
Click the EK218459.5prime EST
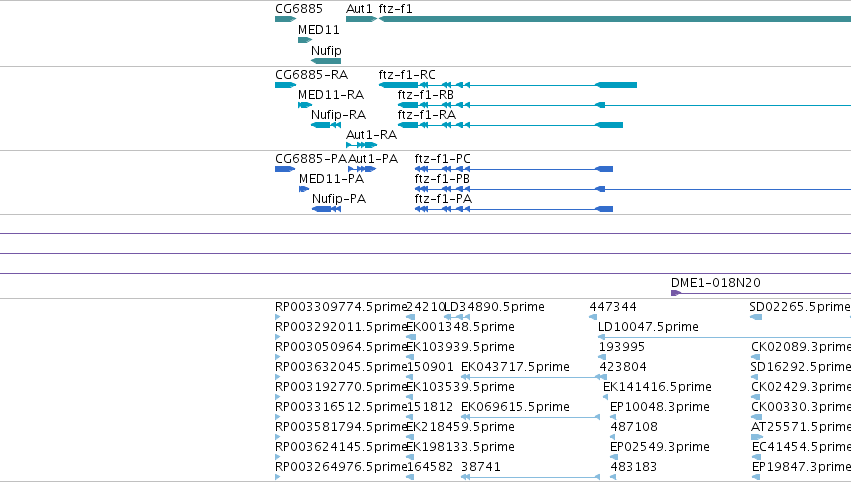pos(460,427)
